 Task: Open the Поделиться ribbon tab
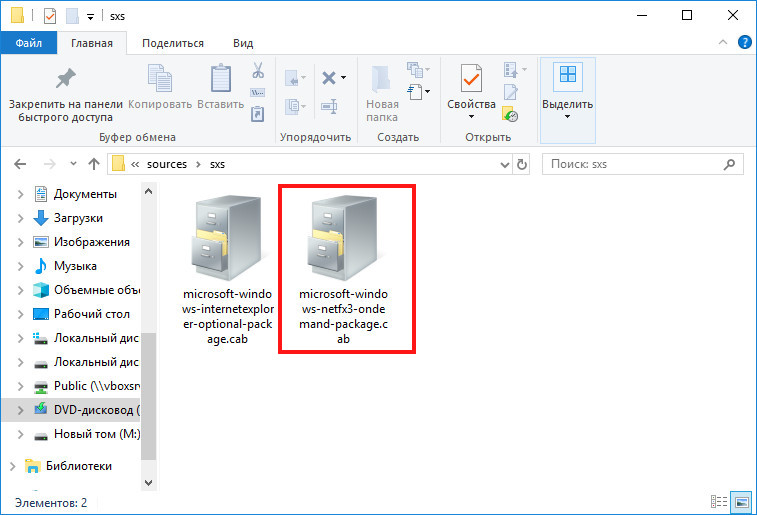point(173,43)
